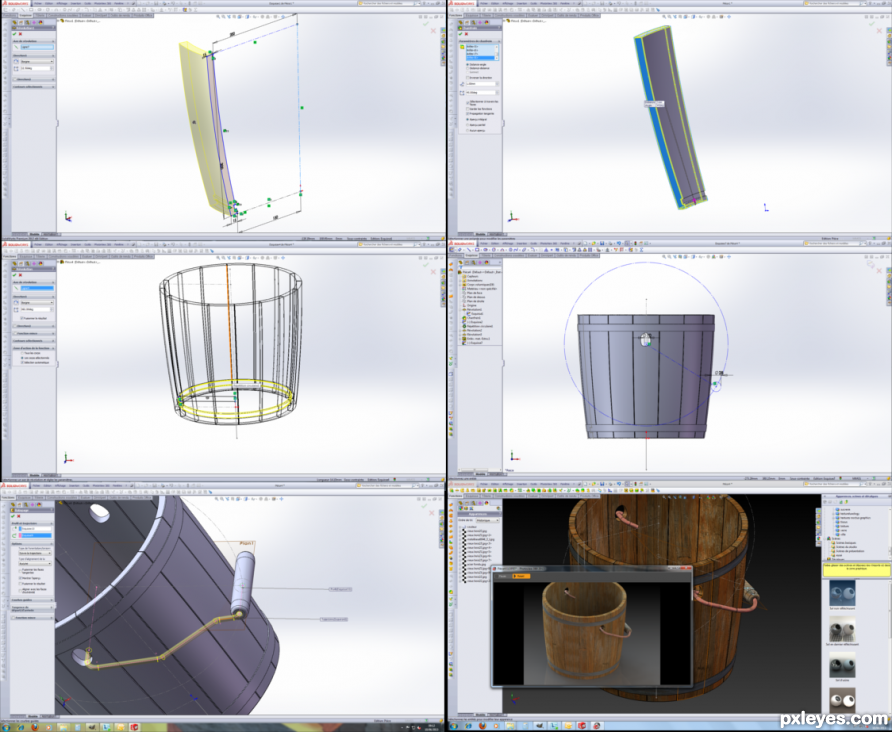Click viewport corner green check in stave revolve window

pyautogui.click(x=426, y=23)
